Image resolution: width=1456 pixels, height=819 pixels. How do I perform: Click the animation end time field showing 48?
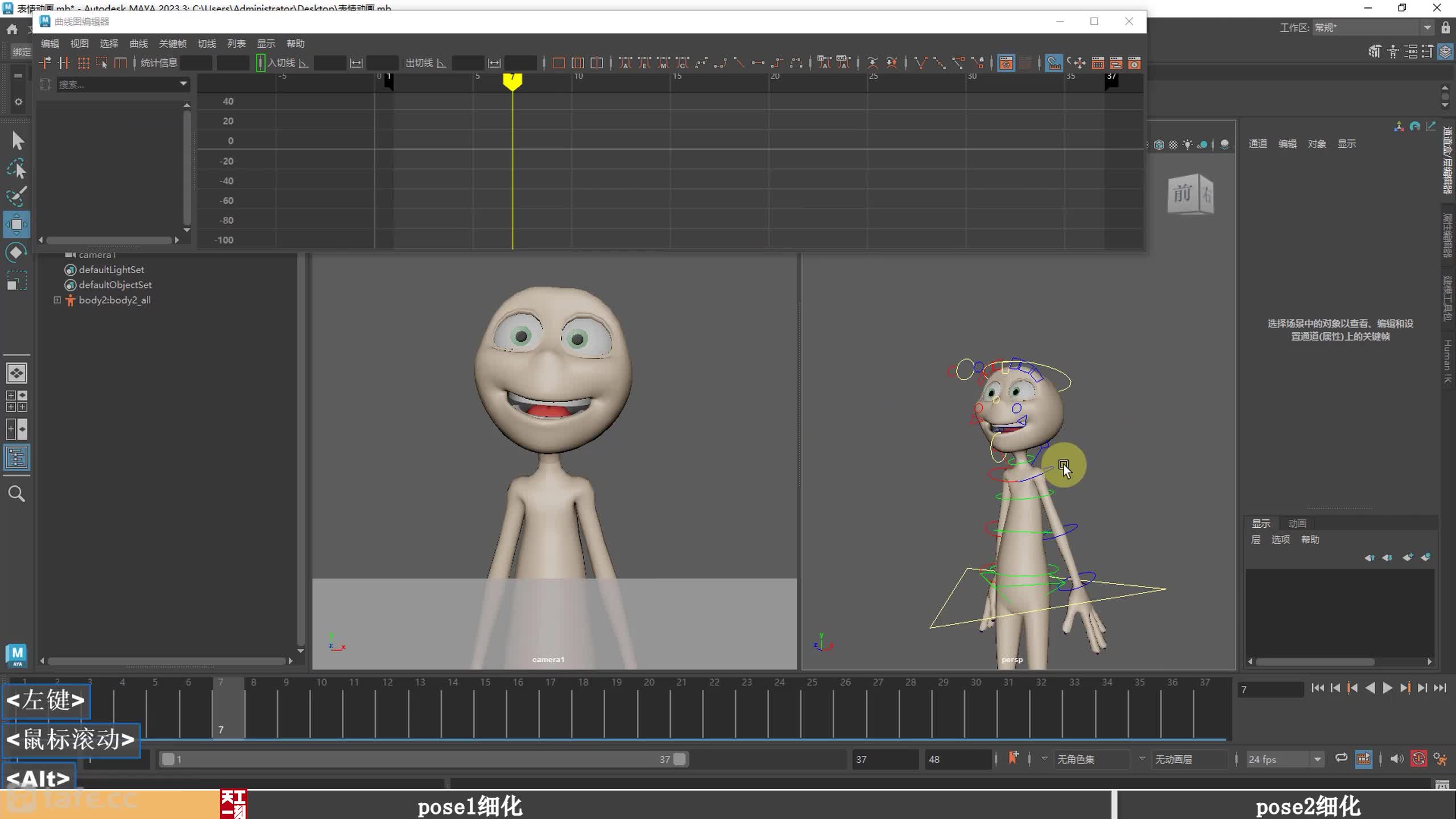[x=958, y=759]
